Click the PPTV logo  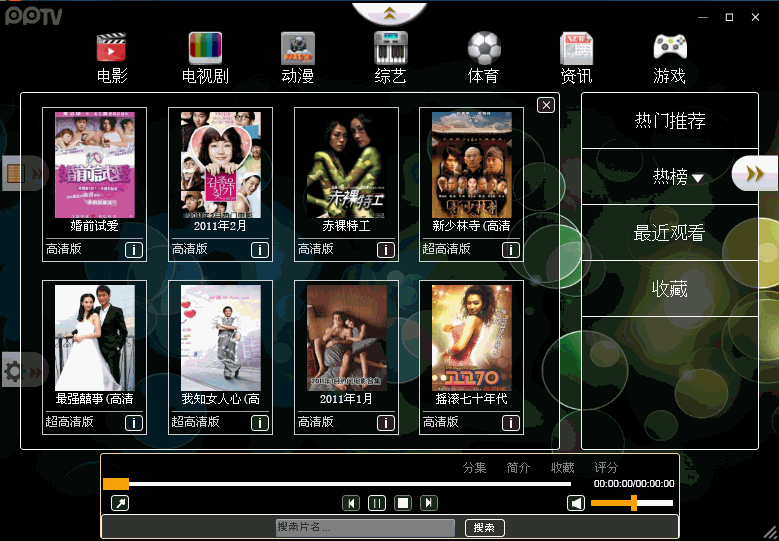tap(33, 16)
